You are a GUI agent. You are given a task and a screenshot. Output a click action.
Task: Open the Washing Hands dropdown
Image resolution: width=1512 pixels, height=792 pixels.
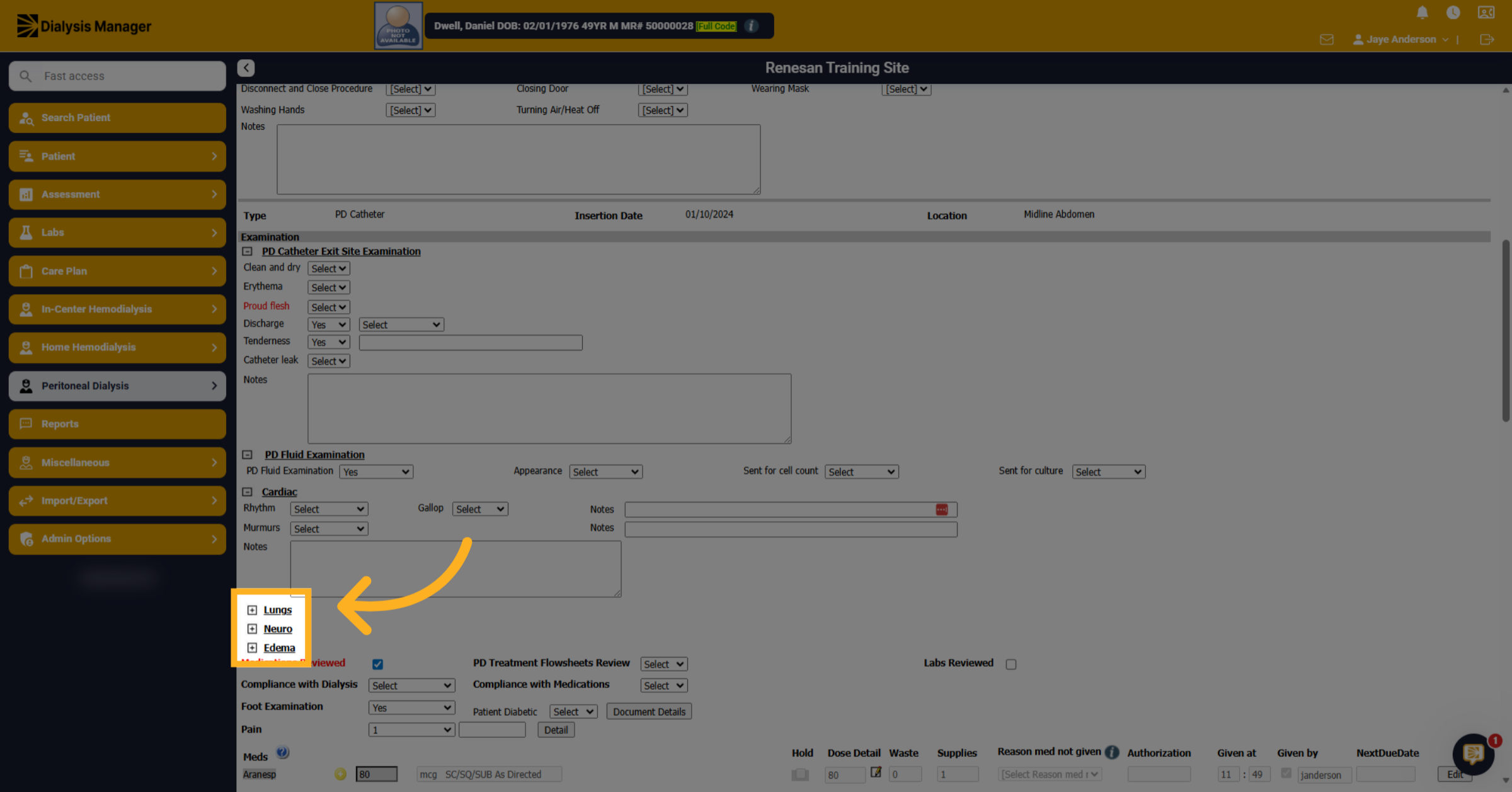[410, 110]
